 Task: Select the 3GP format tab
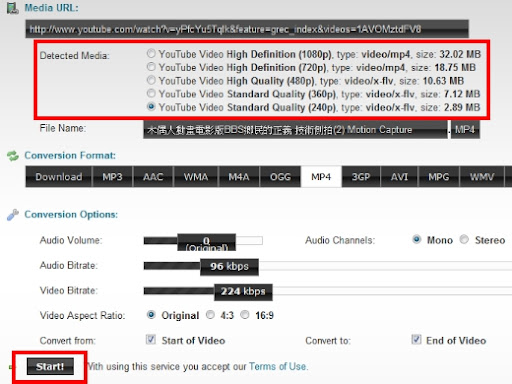pos(361,177)
